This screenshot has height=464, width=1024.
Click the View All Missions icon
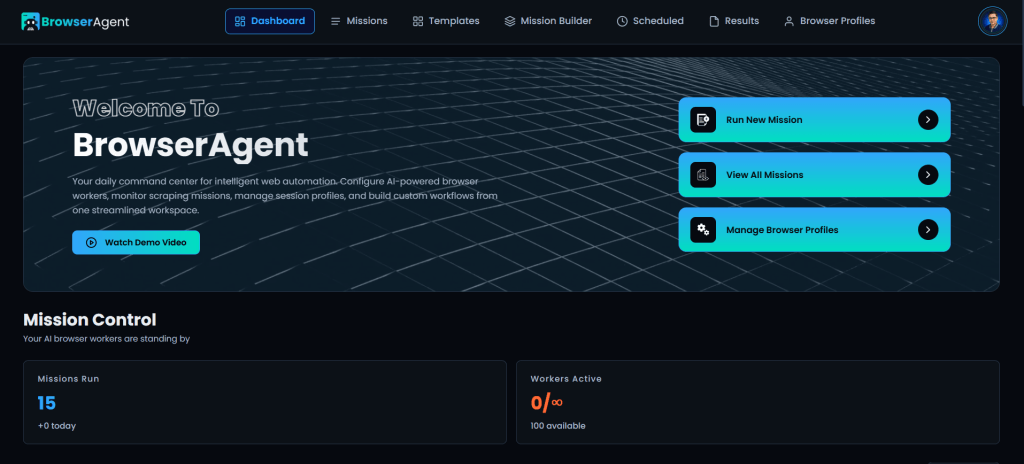[703, 174]
